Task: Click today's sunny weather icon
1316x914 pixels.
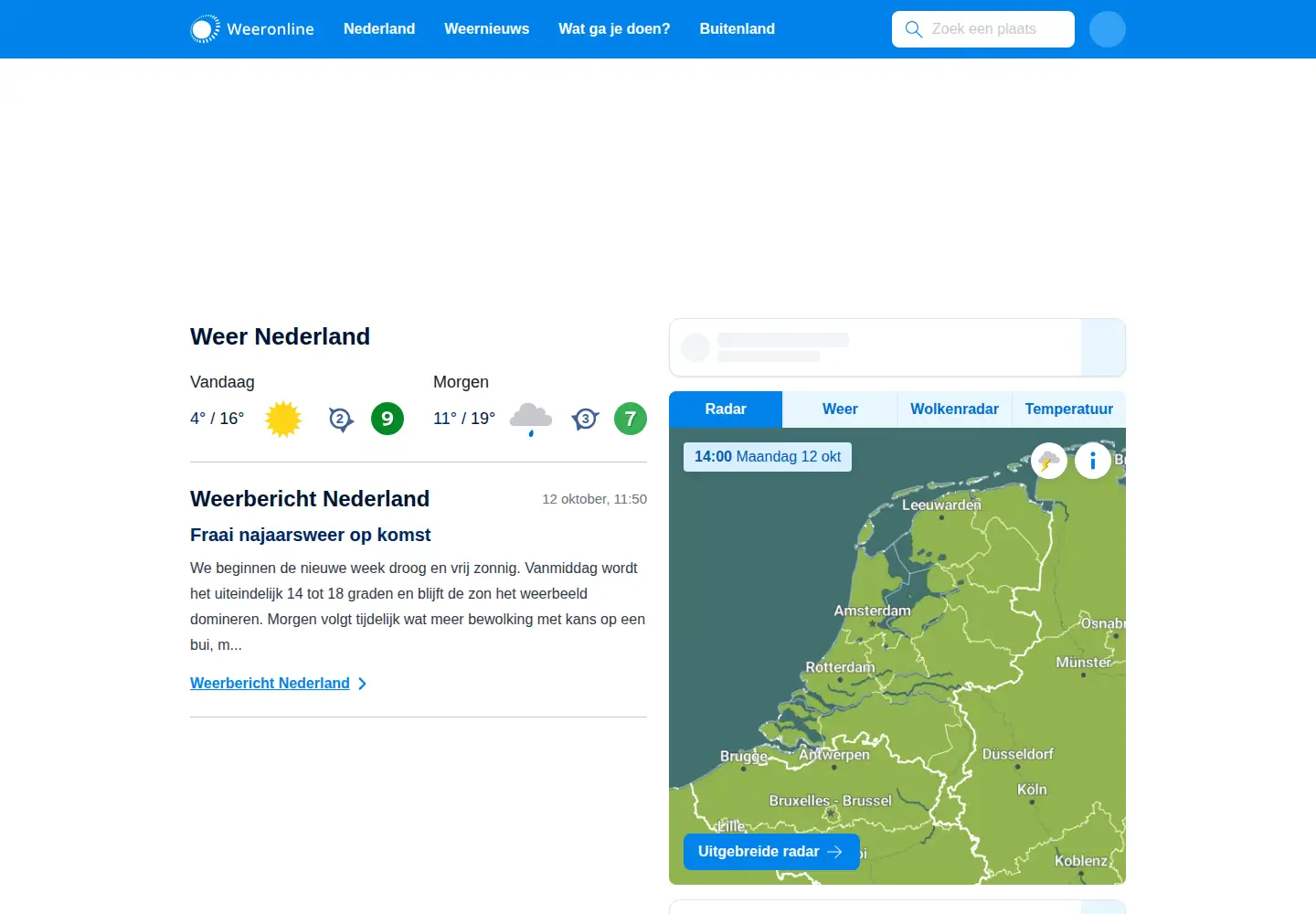Action: point(283,419)
